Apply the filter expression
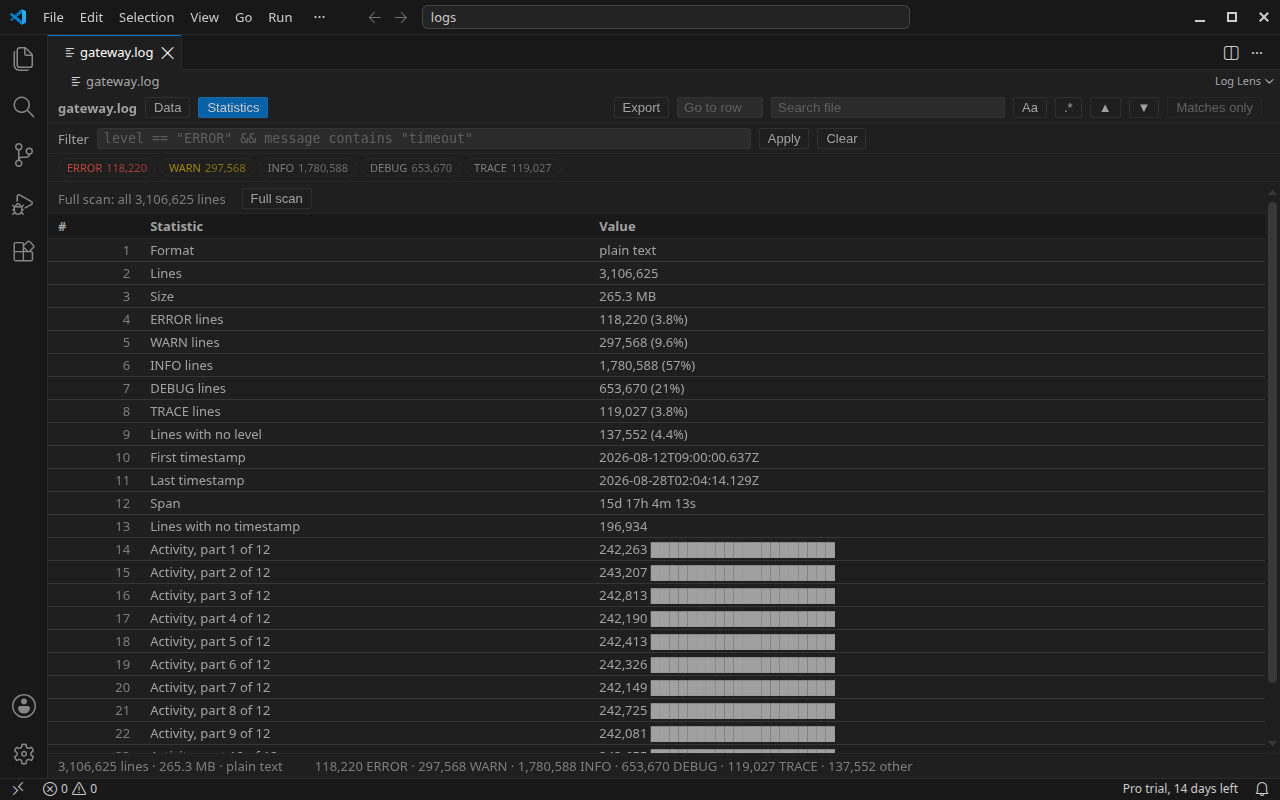1280x800 pixels. (x=784, y=139)
